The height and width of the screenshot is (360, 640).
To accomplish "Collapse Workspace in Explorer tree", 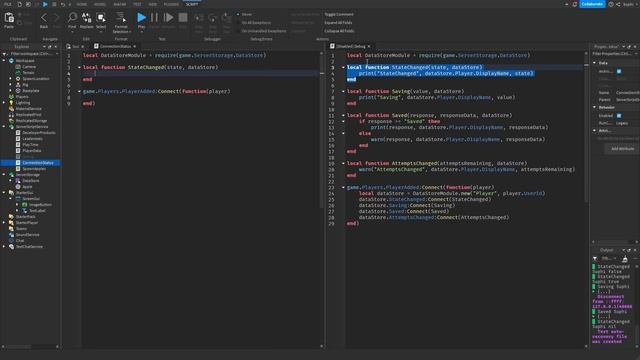I will pyautogui.click(x=4, y=61).
